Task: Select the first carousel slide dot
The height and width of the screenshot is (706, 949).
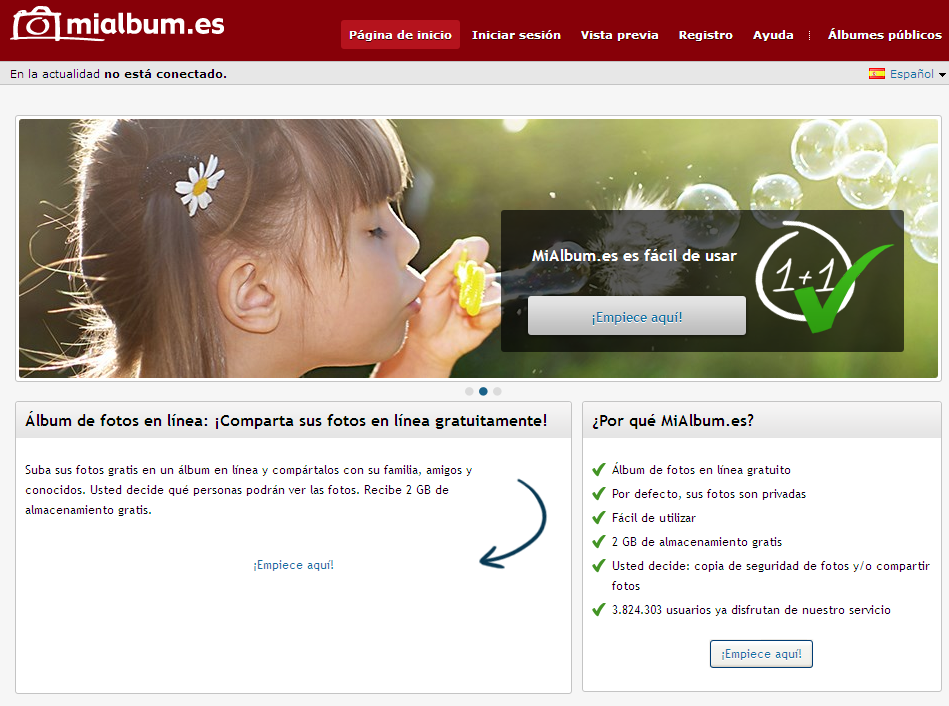Action: pyautogui.click(x=469, y=391)
